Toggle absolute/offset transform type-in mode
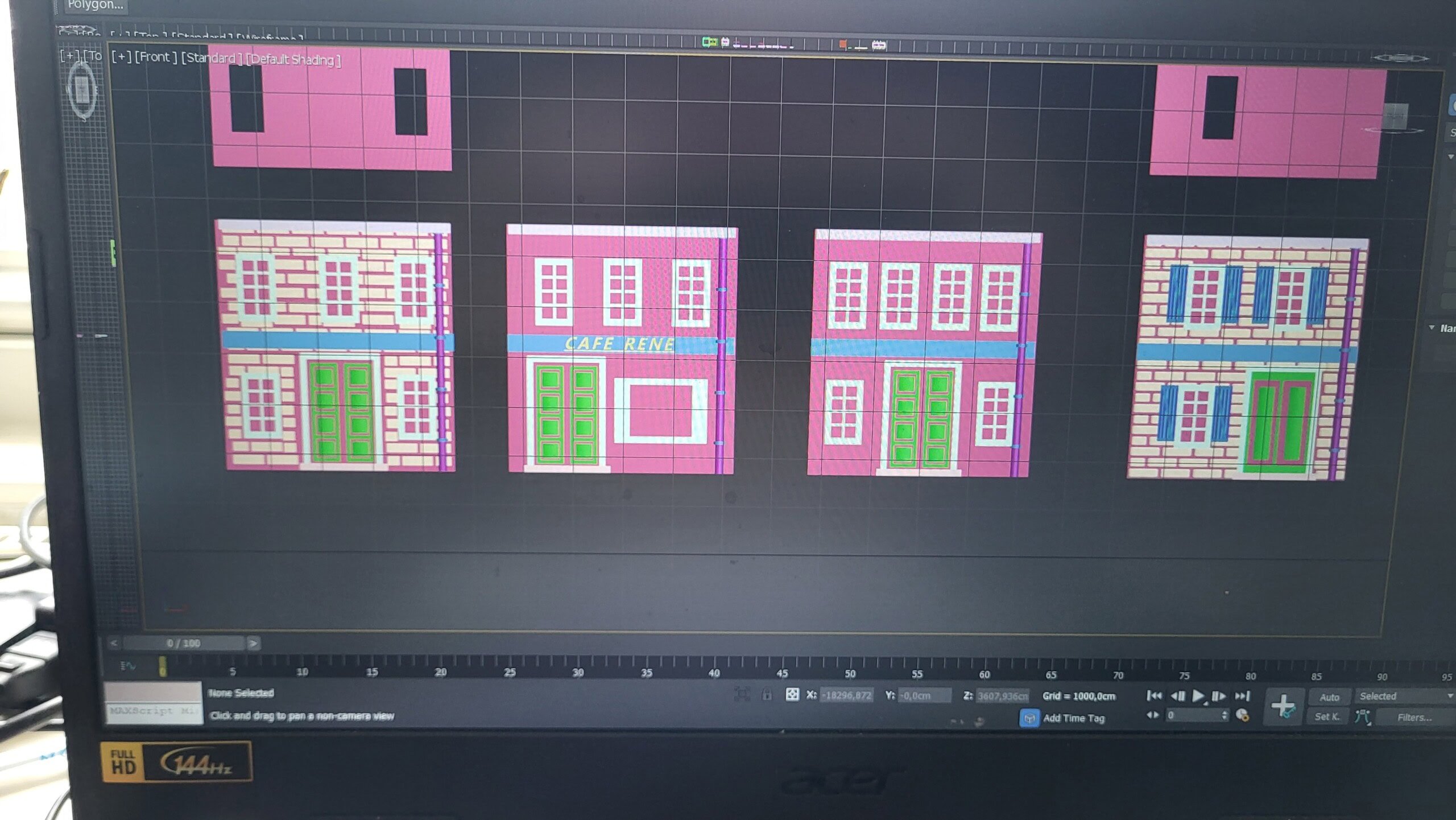Screen dimensions: 1456x820 [x=792, y=694]
